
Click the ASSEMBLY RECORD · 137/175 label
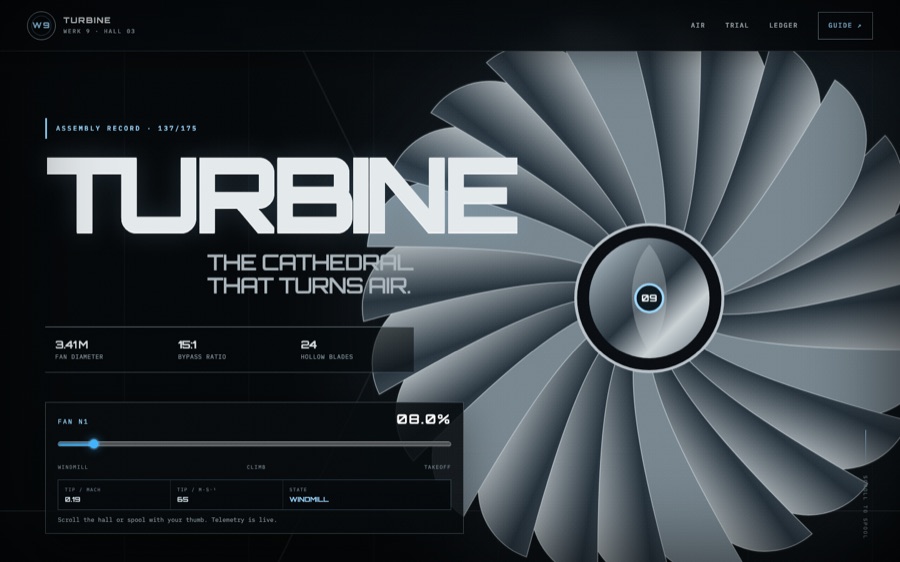126,129
